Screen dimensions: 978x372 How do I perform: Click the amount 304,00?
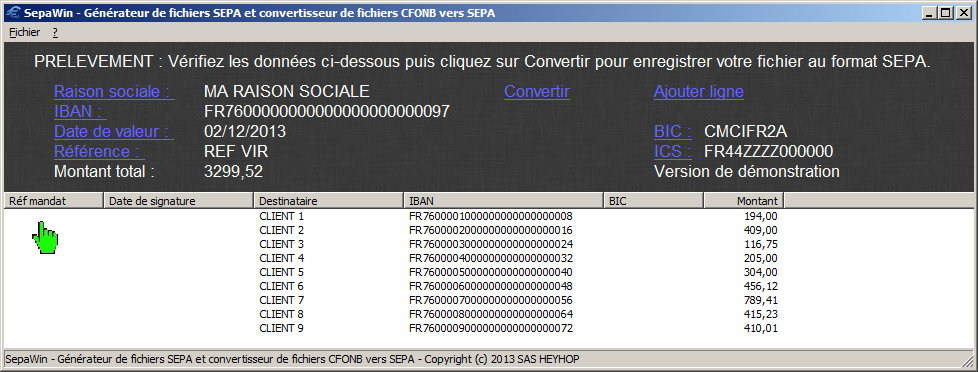[x=761, y=272]
